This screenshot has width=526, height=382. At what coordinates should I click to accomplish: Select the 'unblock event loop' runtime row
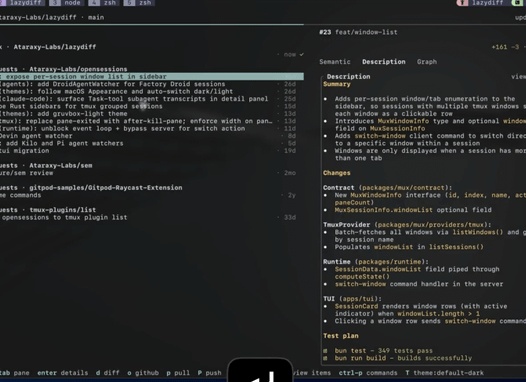point(152,128)
